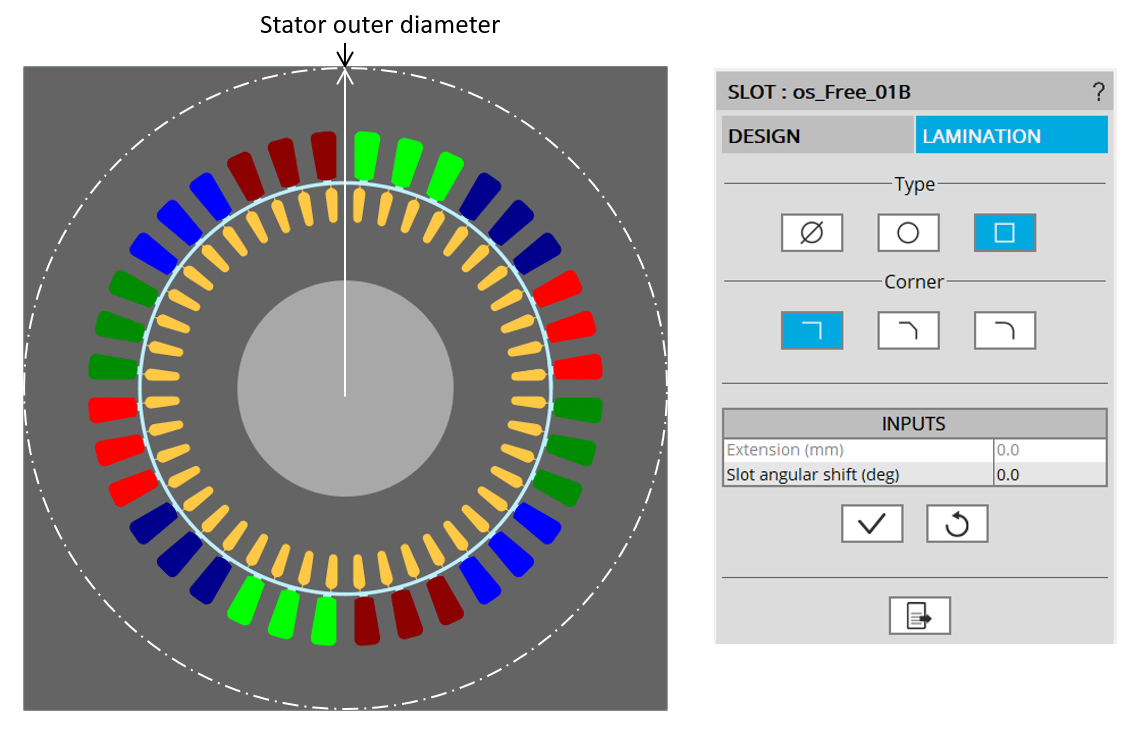Click the help question mark icon

coord(1098,93)
